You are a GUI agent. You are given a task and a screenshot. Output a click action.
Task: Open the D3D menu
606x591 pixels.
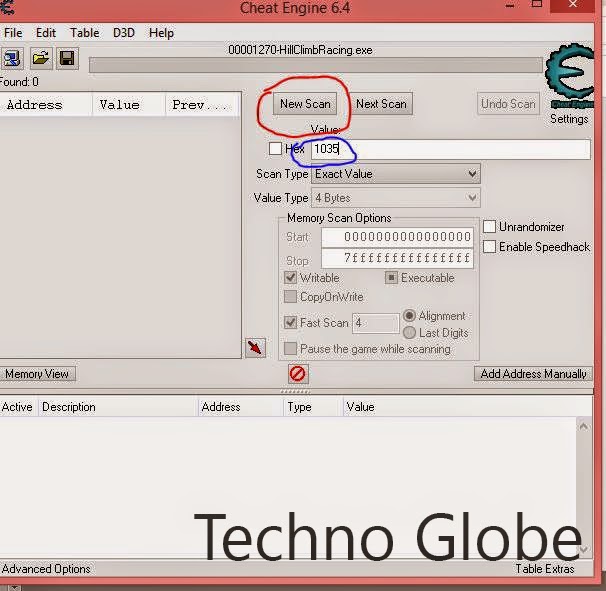(x=124, y=33)
